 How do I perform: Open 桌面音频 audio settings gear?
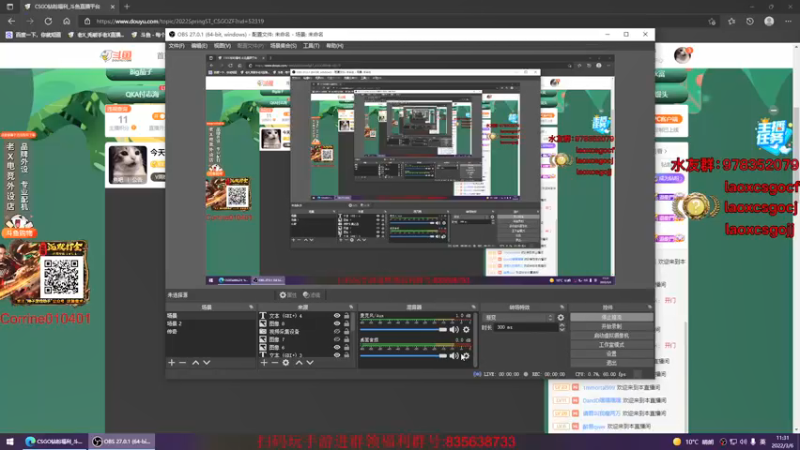pyautogui.click(x=465, y=356)
